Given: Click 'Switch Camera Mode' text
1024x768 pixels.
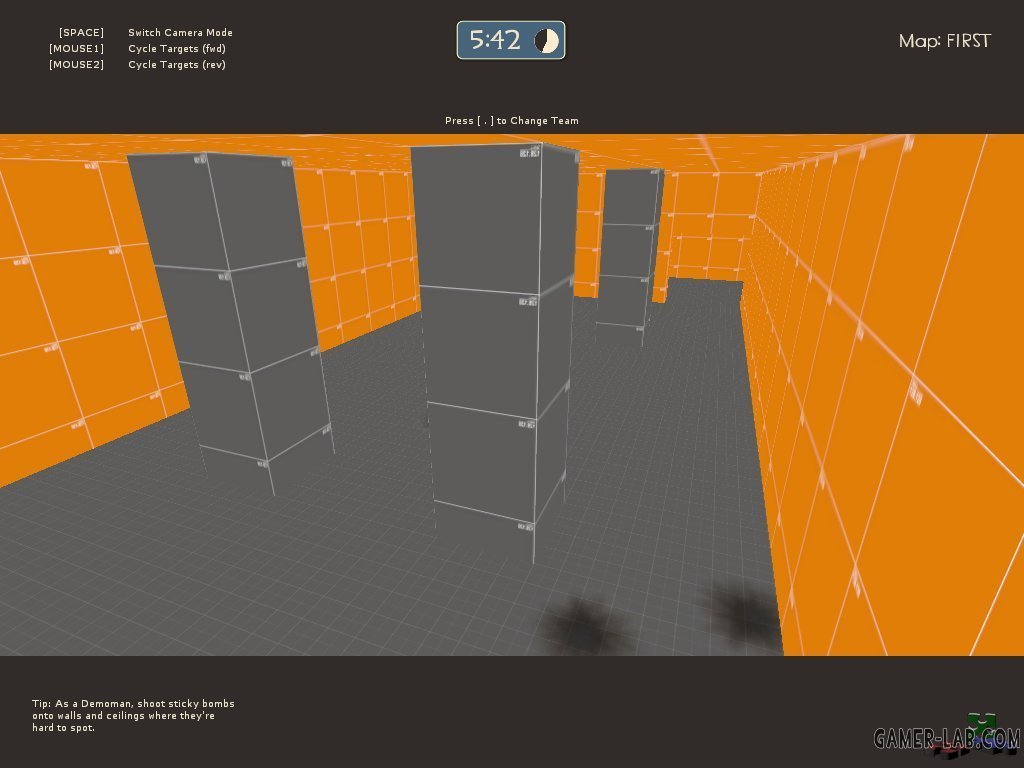Looking at the screenshot, I should coord(180,33).
